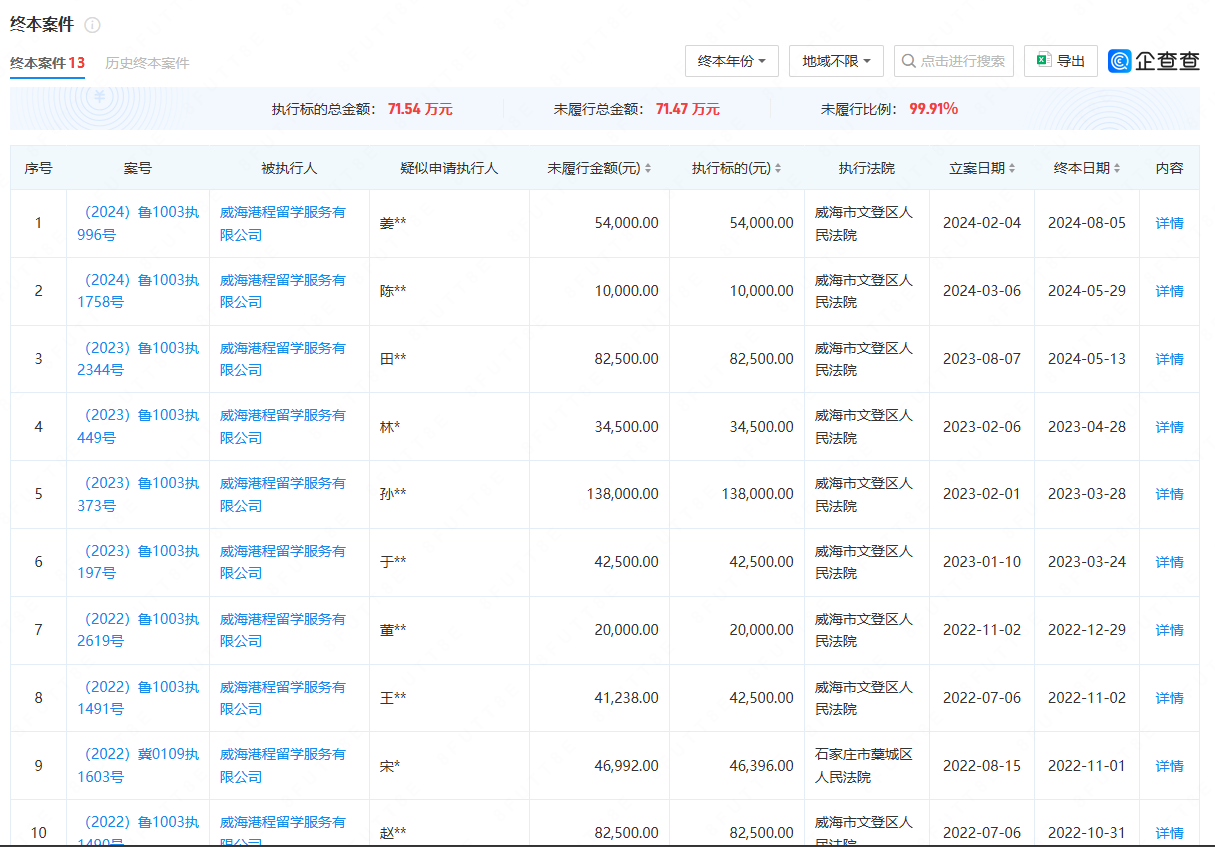Click the 企查查 logo
This screenshot has width=1215, height=847.
1154,61
